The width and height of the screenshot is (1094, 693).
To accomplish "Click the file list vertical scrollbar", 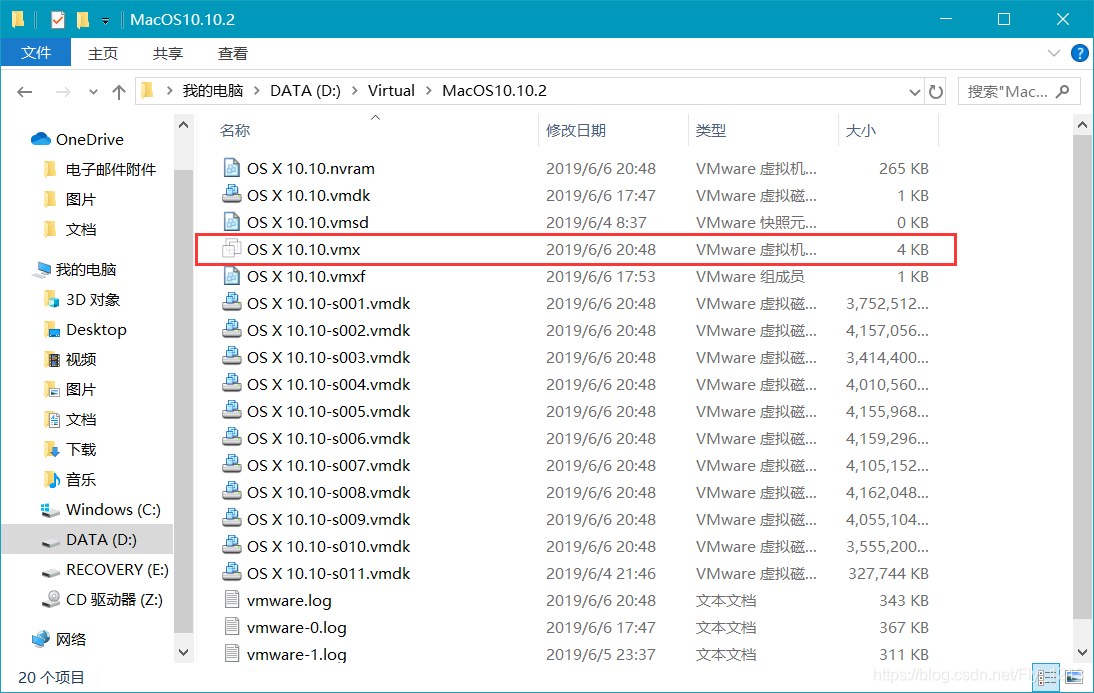I will click(1082, 377).
